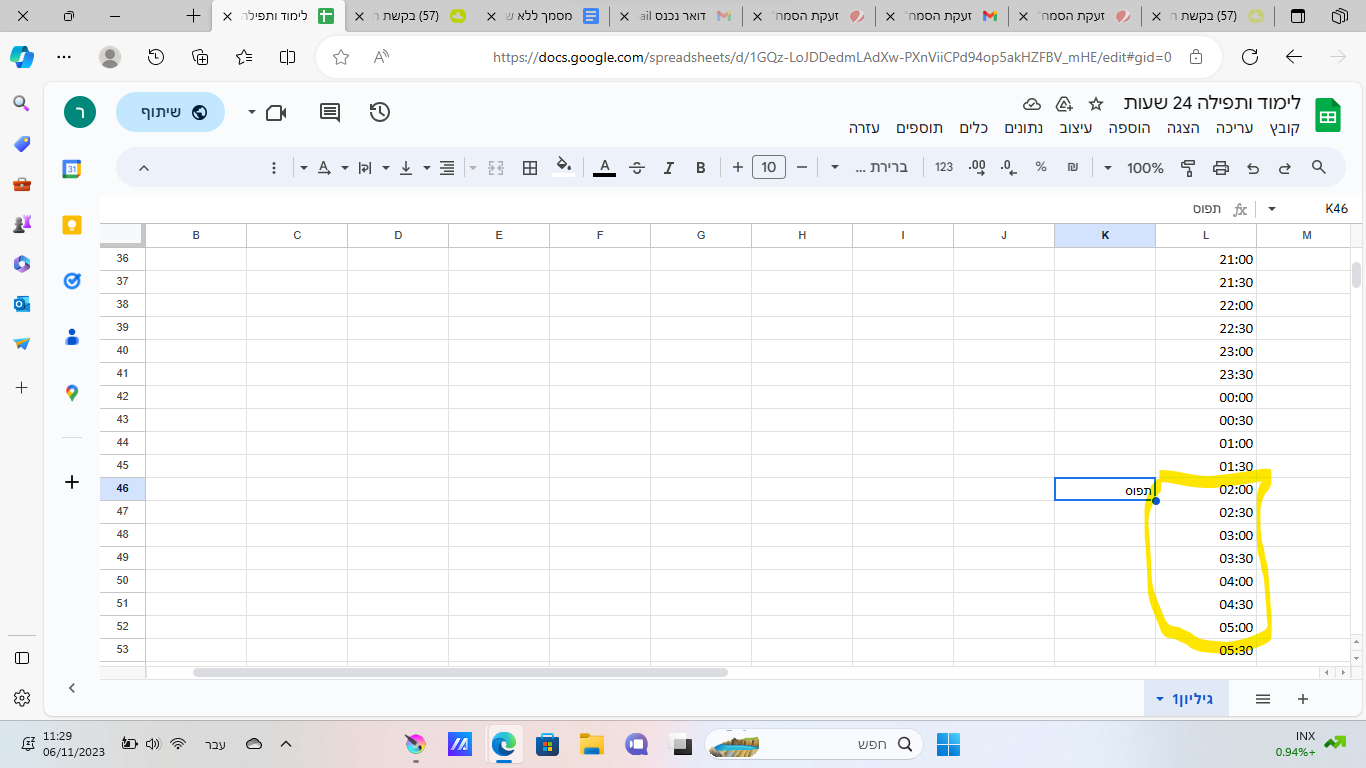1366x768 pixels.
Task: Refresh the page in Edge
Action: 1249,57
